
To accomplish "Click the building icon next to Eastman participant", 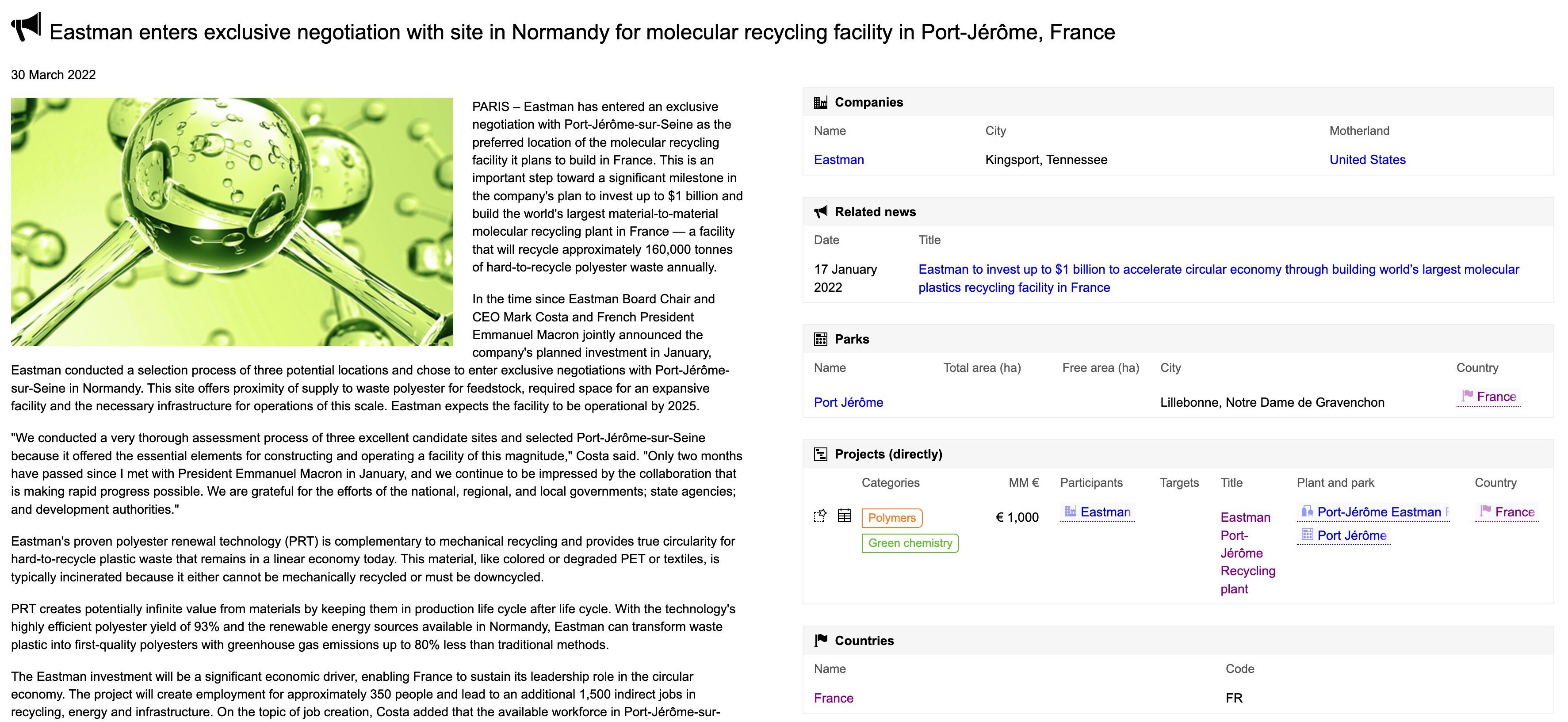I will coord(1070,512).
